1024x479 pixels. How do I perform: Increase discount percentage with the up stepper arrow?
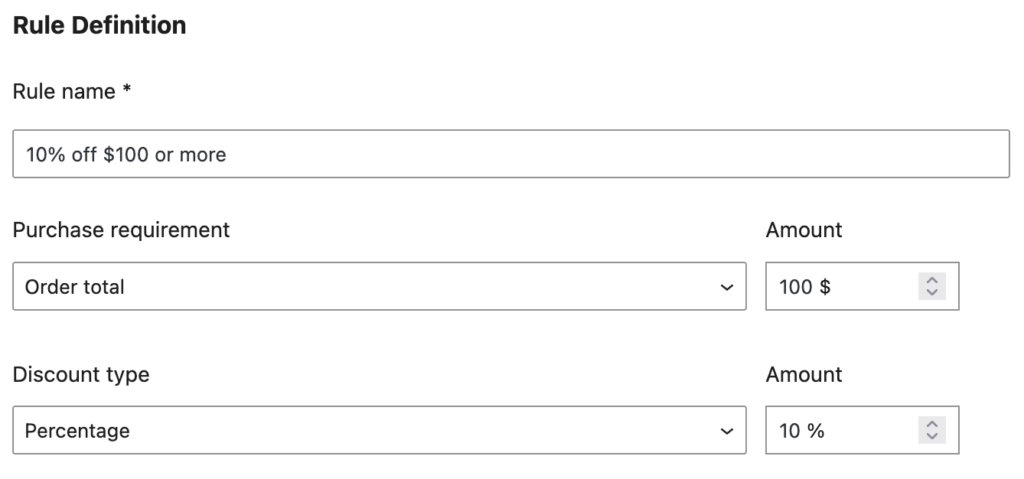[x=932, y=425]
